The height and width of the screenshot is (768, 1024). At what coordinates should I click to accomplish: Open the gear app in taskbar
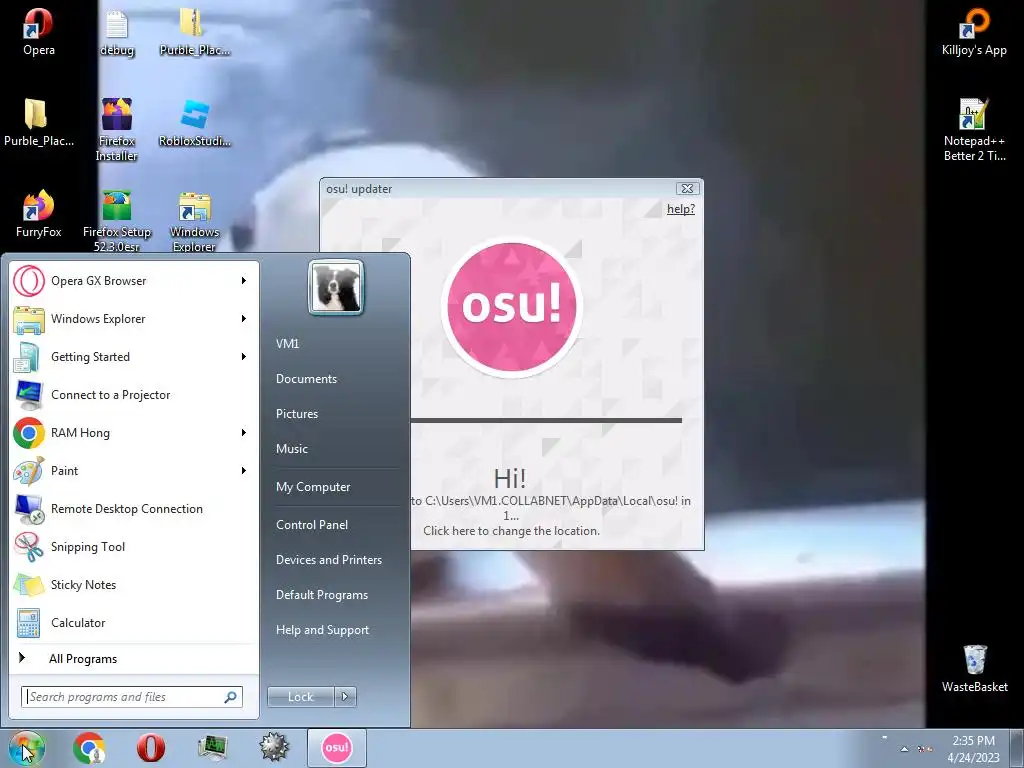pyautogui.click(x=274, y=748)
